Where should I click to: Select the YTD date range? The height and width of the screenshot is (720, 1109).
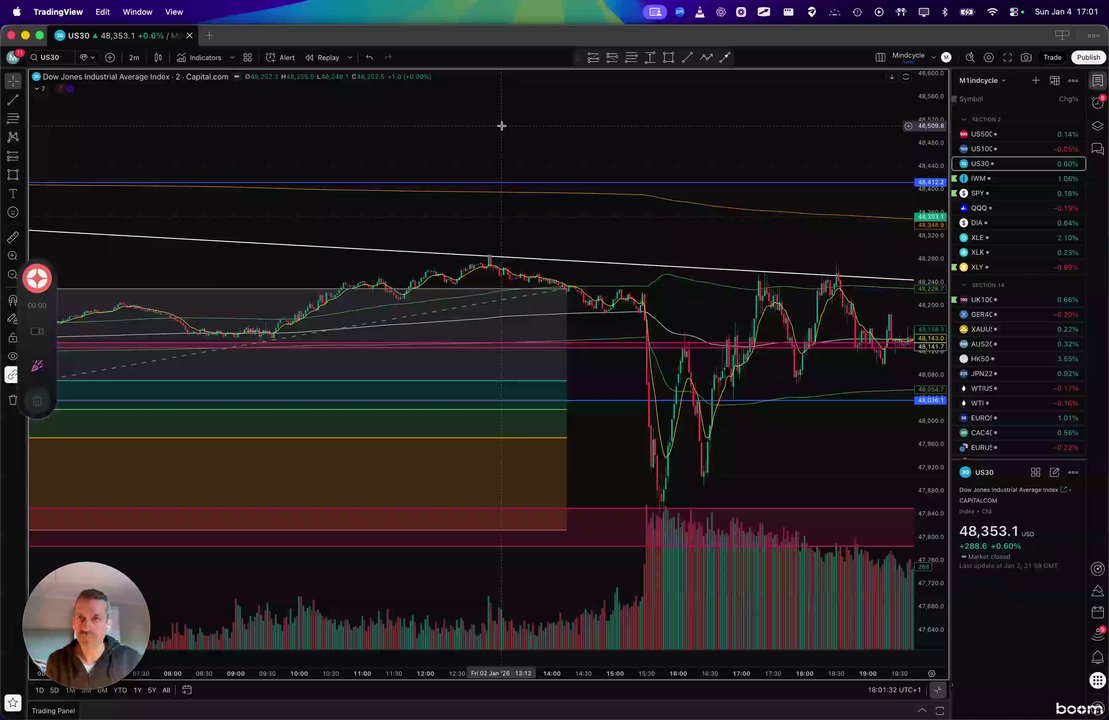click(120, 690)
